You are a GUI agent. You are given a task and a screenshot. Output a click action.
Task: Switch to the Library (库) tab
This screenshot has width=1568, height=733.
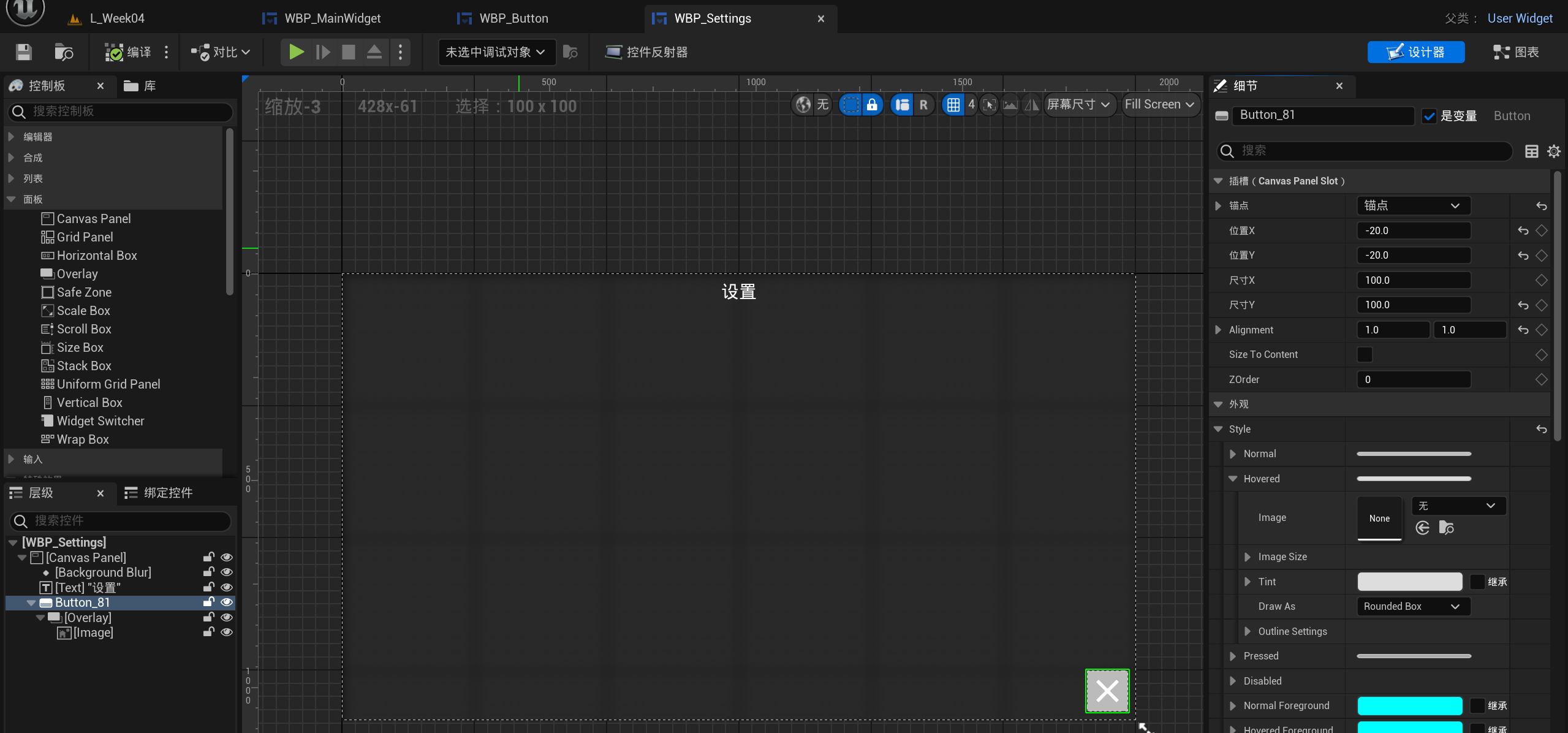[140, 86]
